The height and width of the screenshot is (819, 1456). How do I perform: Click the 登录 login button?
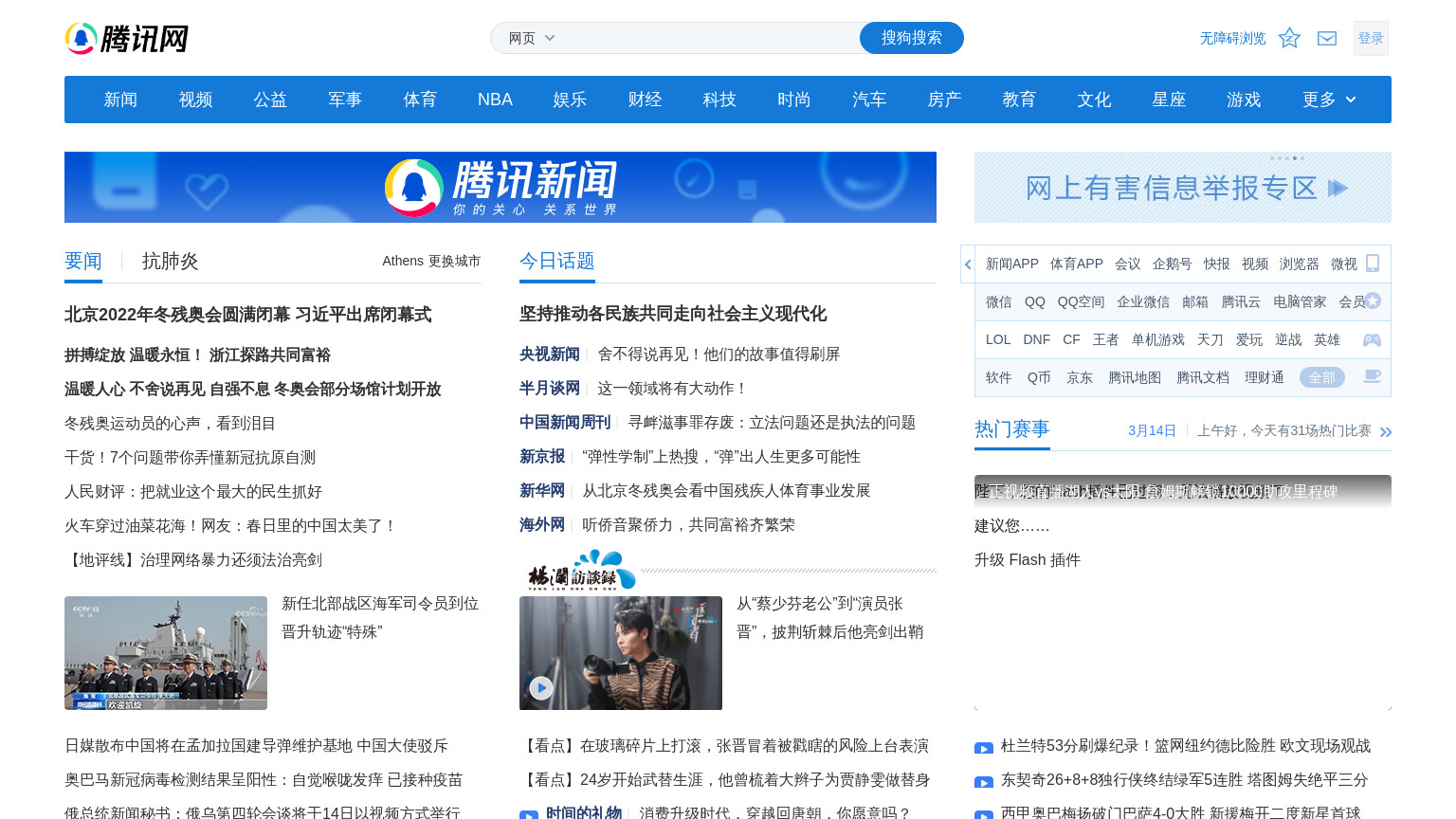point(1371,38)
